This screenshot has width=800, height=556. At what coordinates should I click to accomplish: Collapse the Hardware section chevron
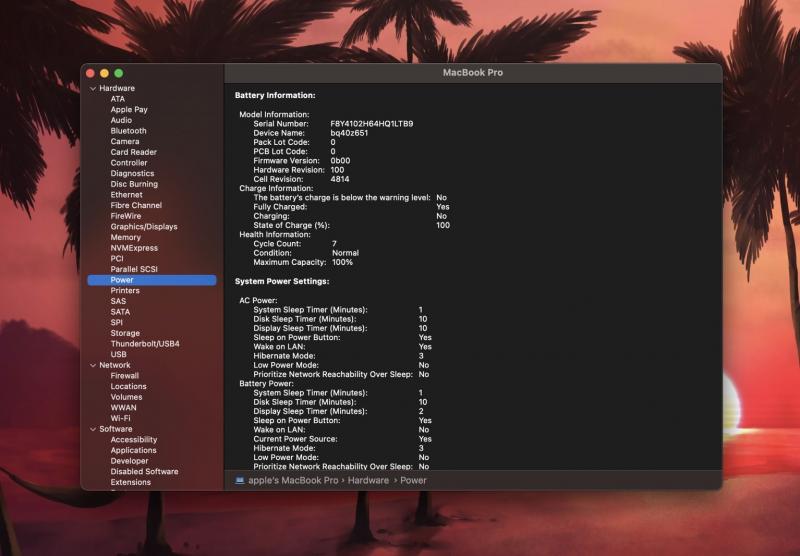click(93, 88)
